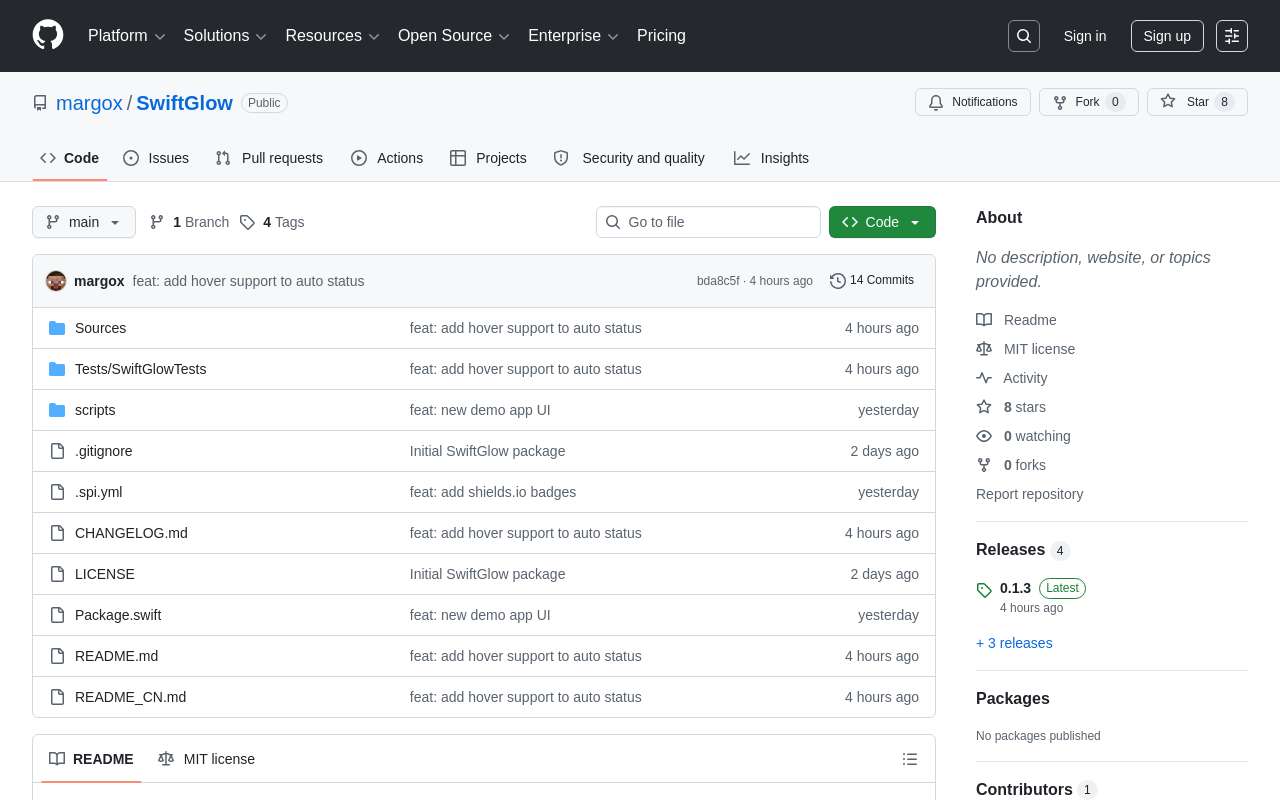Screen dimensions: 1280x800
Task: Switch to the Pull requests tab
Action: click(x=269, y=158)
